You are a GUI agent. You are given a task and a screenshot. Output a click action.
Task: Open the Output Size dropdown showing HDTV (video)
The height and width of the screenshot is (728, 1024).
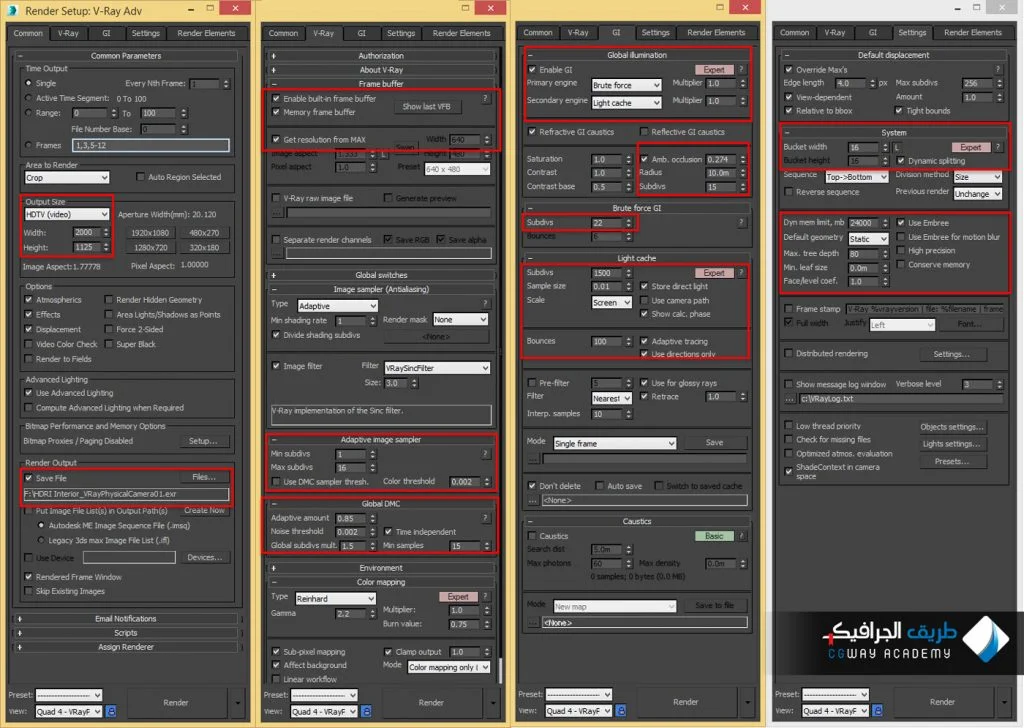[65, 213]
